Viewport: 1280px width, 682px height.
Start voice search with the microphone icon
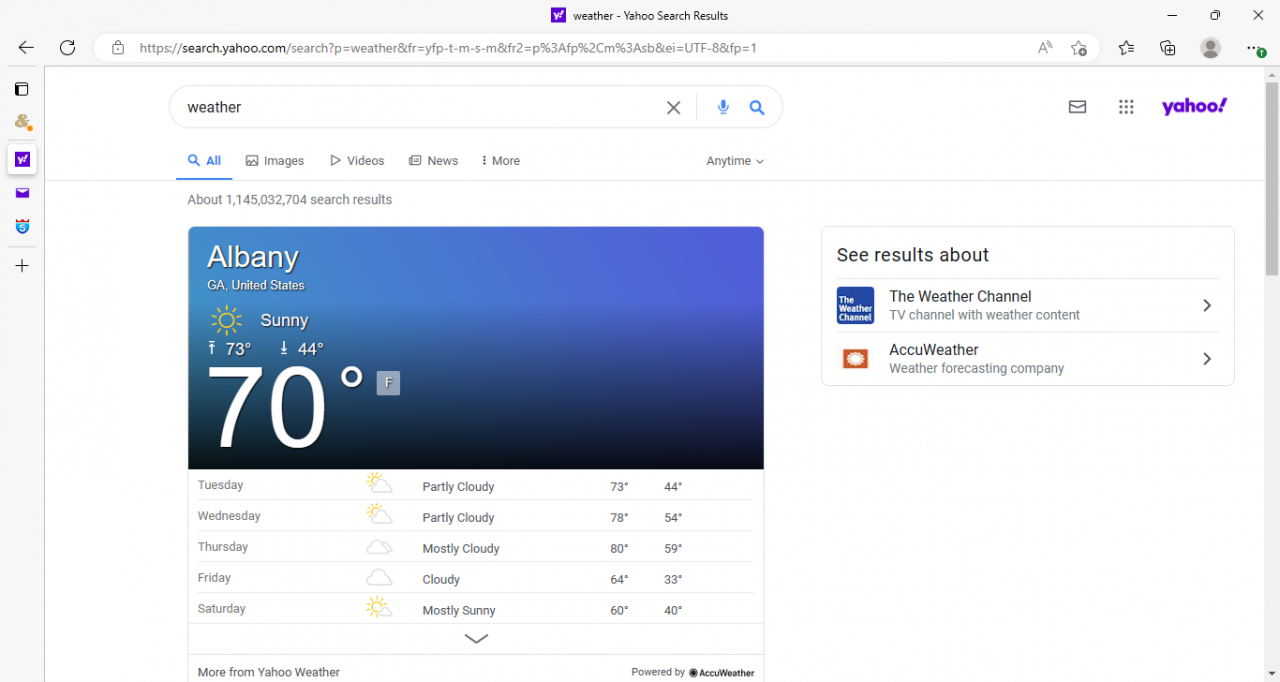point(723,108)
